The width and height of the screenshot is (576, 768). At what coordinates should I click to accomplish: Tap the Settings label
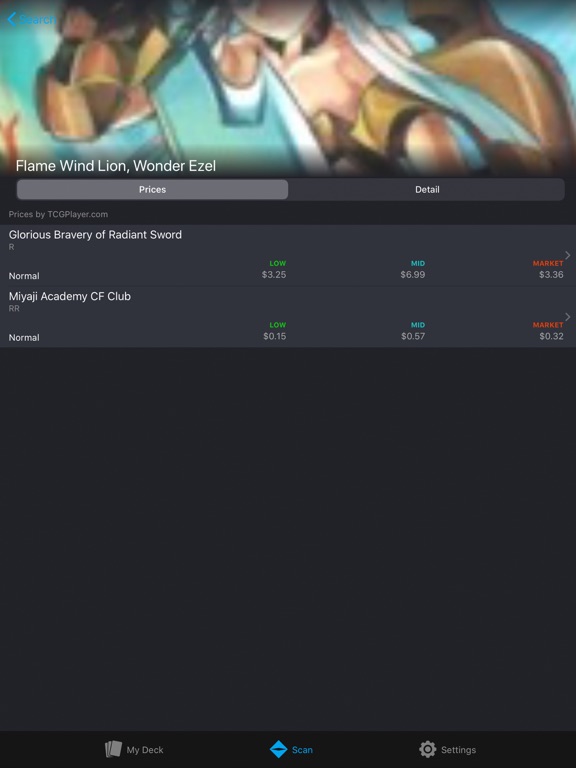(458, 749)
